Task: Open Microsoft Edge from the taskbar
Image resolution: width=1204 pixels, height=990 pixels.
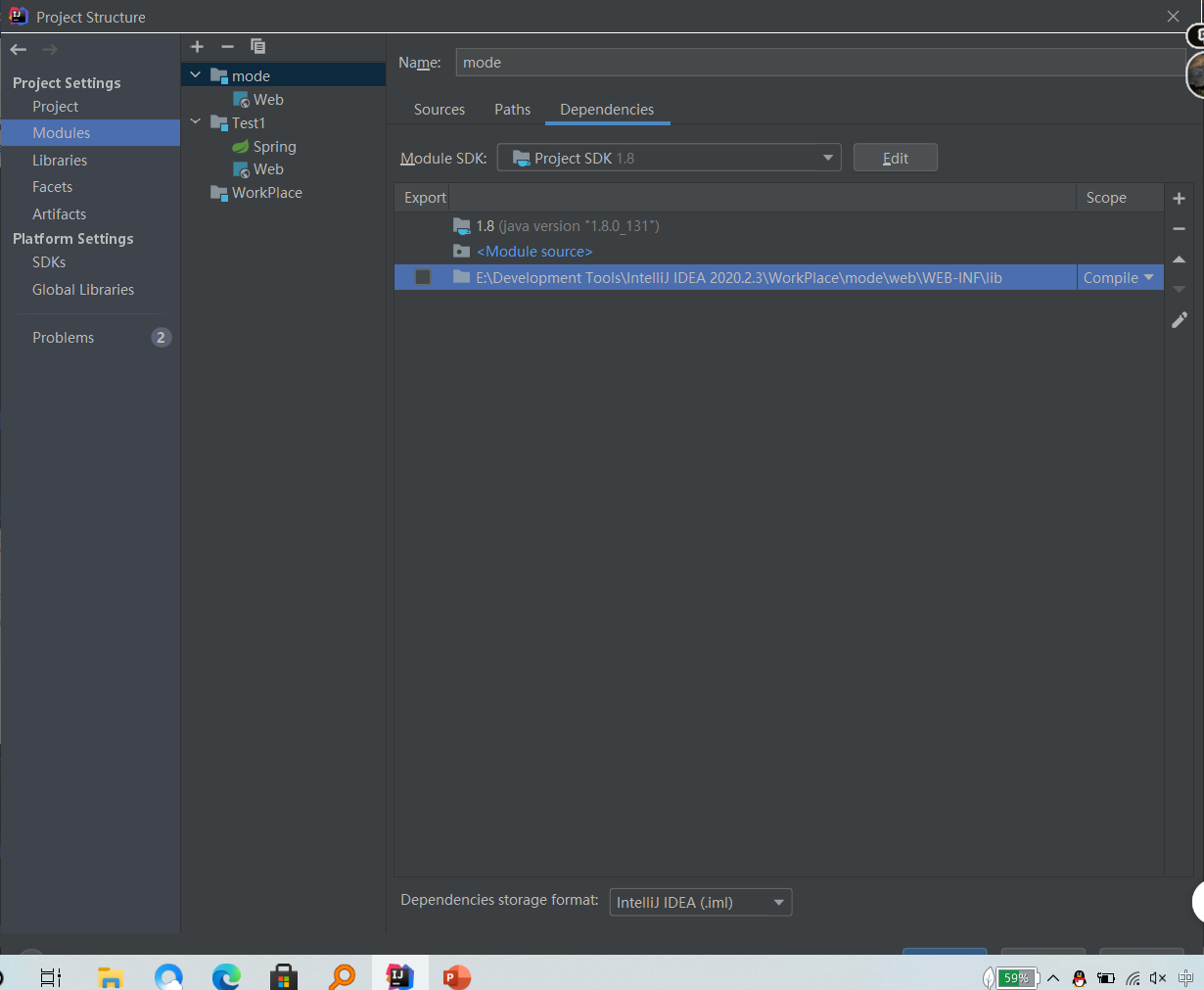Action: coord(226,976)
